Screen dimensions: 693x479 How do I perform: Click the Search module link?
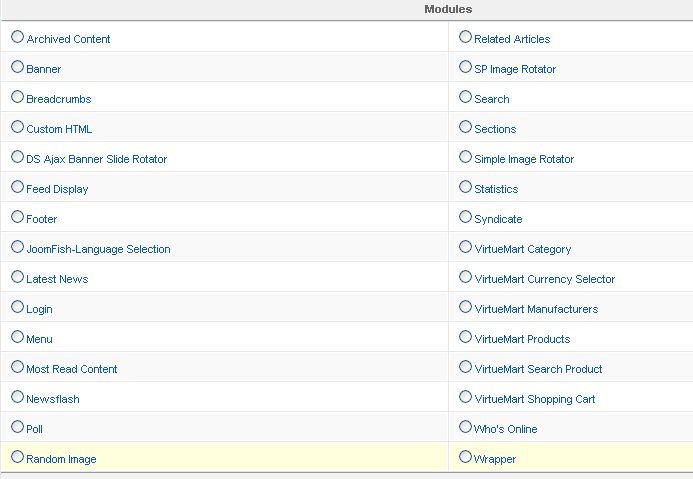coord(492,99)
